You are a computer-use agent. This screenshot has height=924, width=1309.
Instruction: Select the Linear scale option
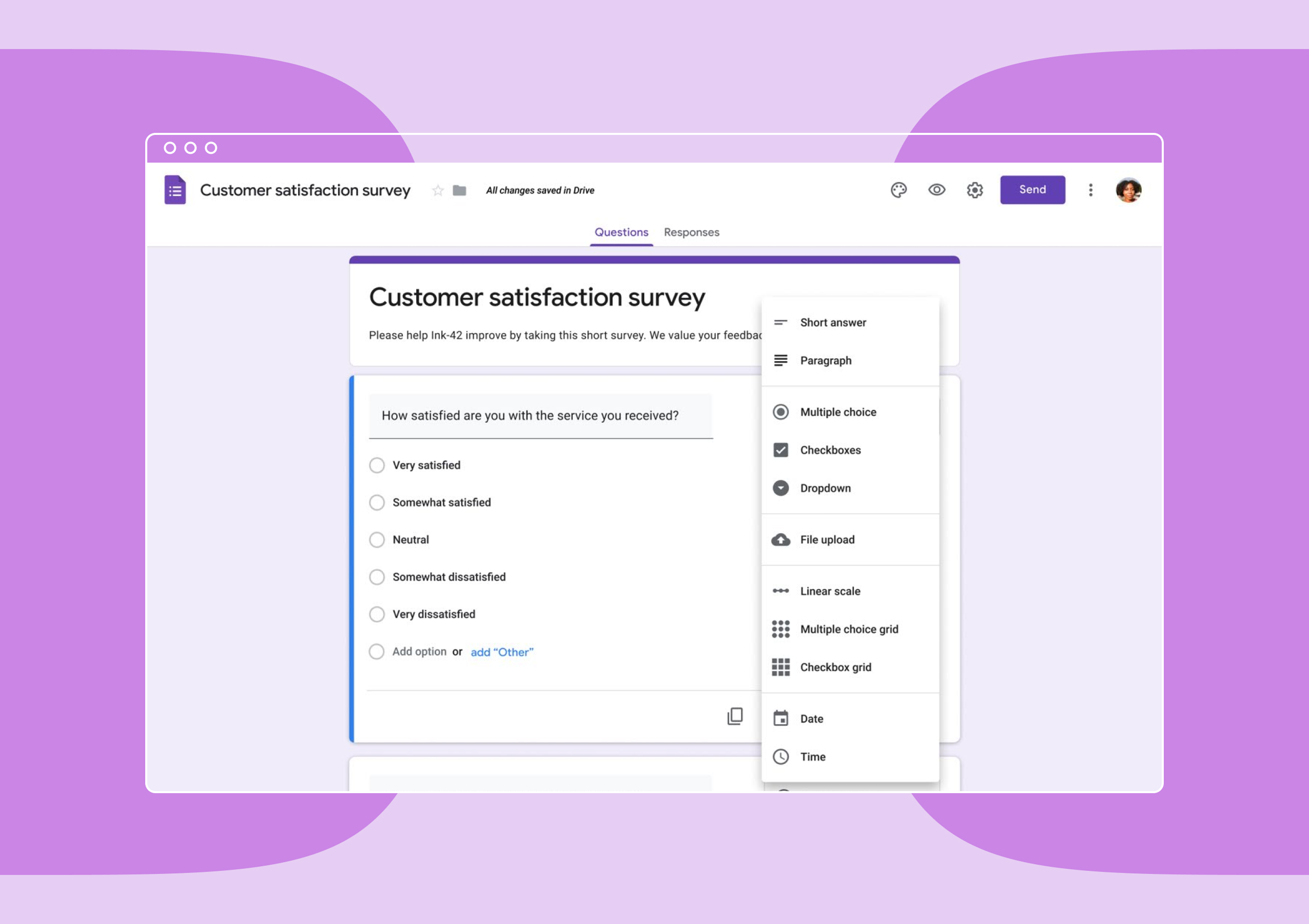point(830,591)
